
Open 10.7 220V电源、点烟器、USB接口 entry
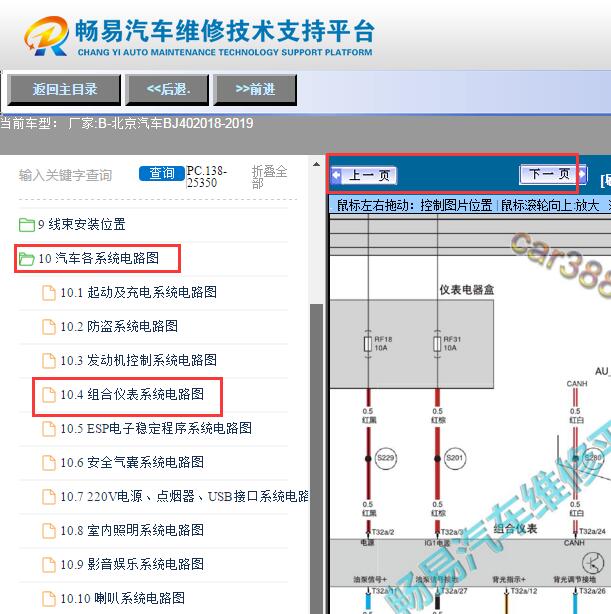pyautogui.click(x=184, y=497)
